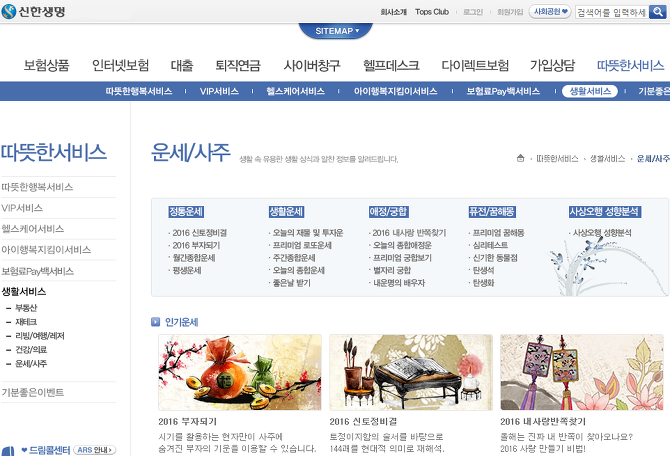
Task: Open 기분좋은이벤트 in left sidebar
Action: pyautogui.click(x=33, y=392)
